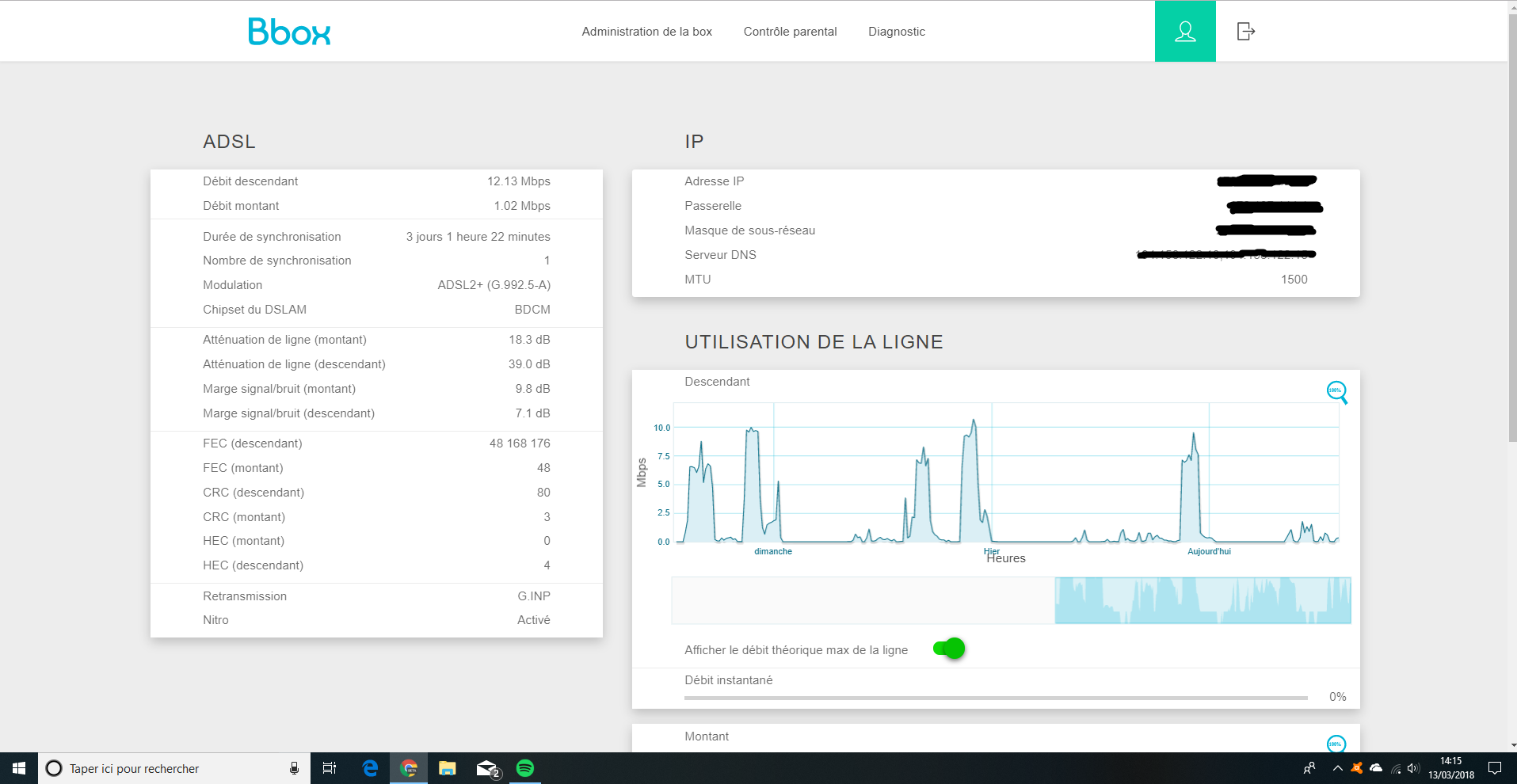Click the 48 168 176 FEC value
The image size is (1517, 784).
coord(520,443)
